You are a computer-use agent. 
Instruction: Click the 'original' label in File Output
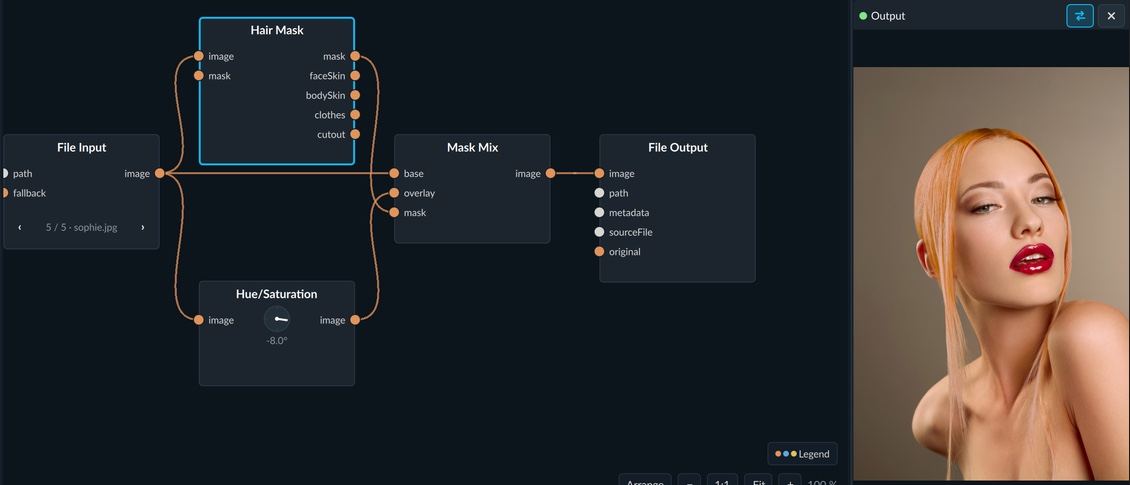point(625,252)
